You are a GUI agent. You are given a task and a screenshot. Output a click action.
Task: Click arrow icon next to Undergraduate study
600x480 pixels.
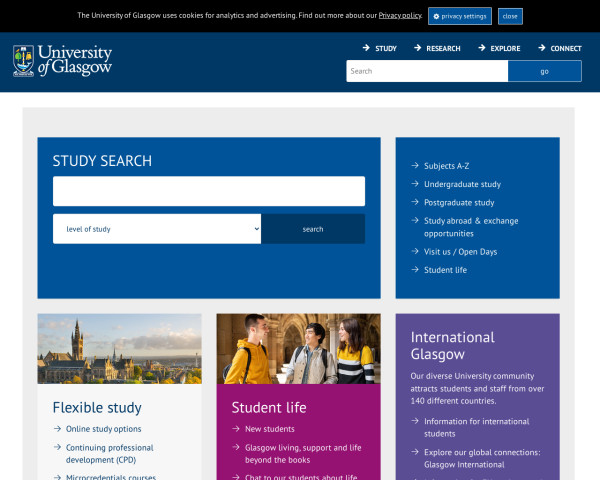point(415,184)
